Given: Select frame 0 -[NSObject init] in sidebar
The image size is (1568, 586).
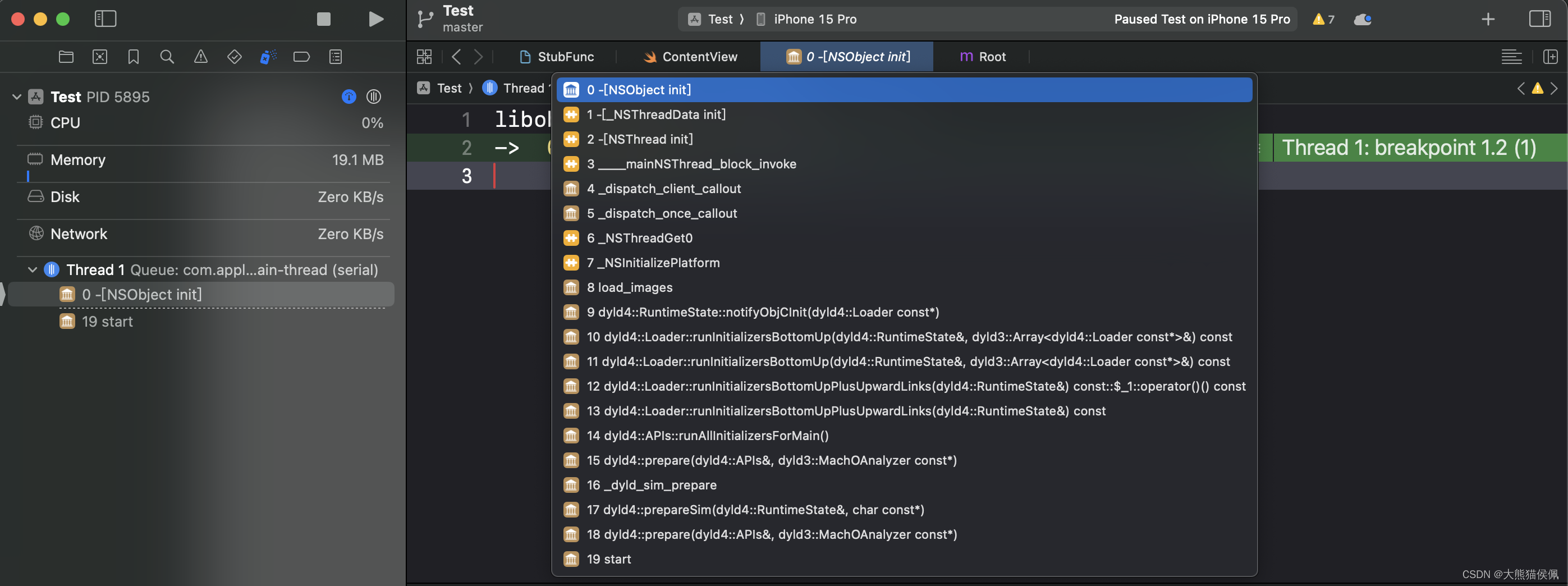Looking at the screenshot, I should pyautogui.click(x=201, y=295).
